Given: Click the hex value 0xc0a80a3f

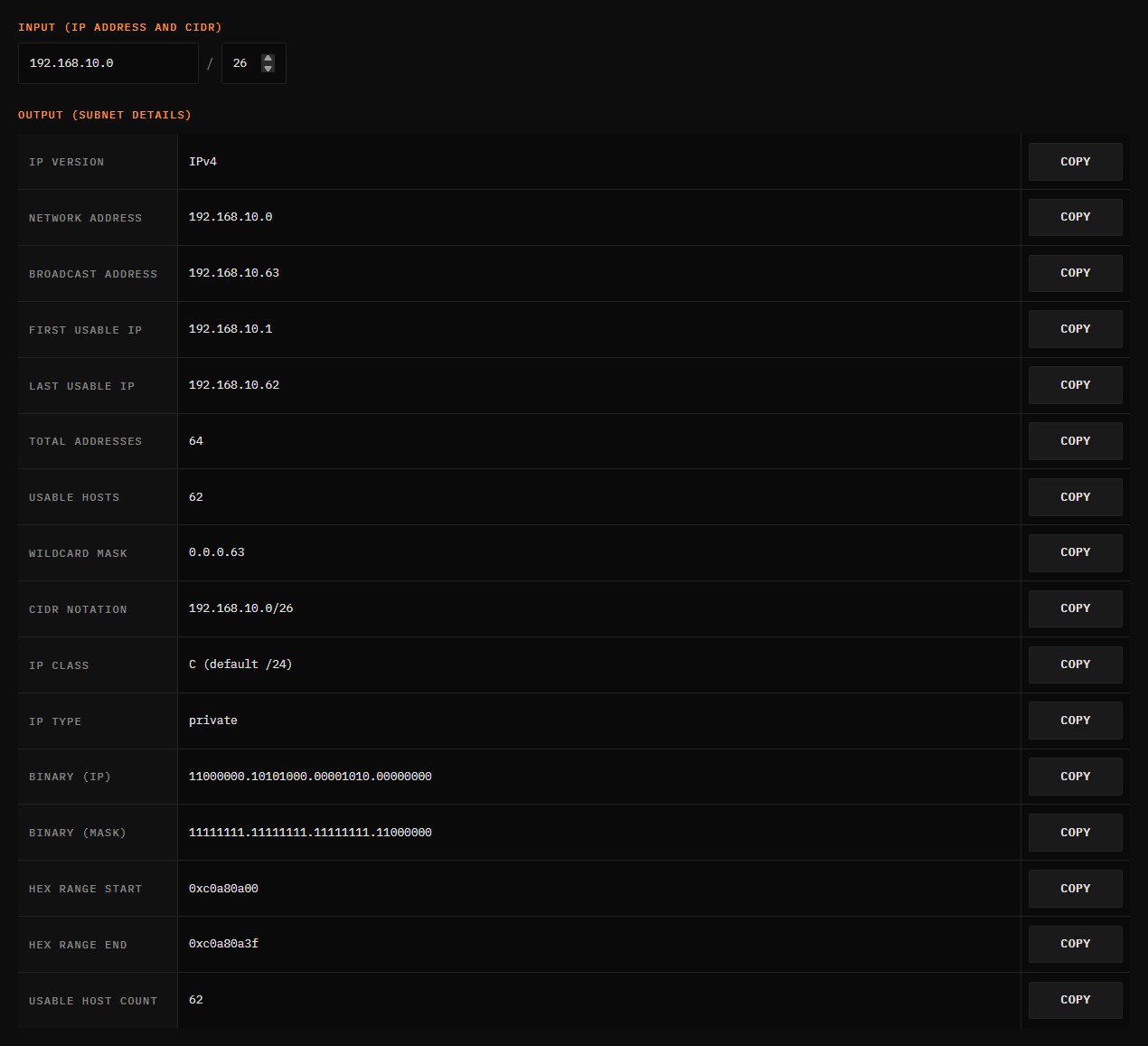Looking at the screenshot, I should click(x=223, y=944).
